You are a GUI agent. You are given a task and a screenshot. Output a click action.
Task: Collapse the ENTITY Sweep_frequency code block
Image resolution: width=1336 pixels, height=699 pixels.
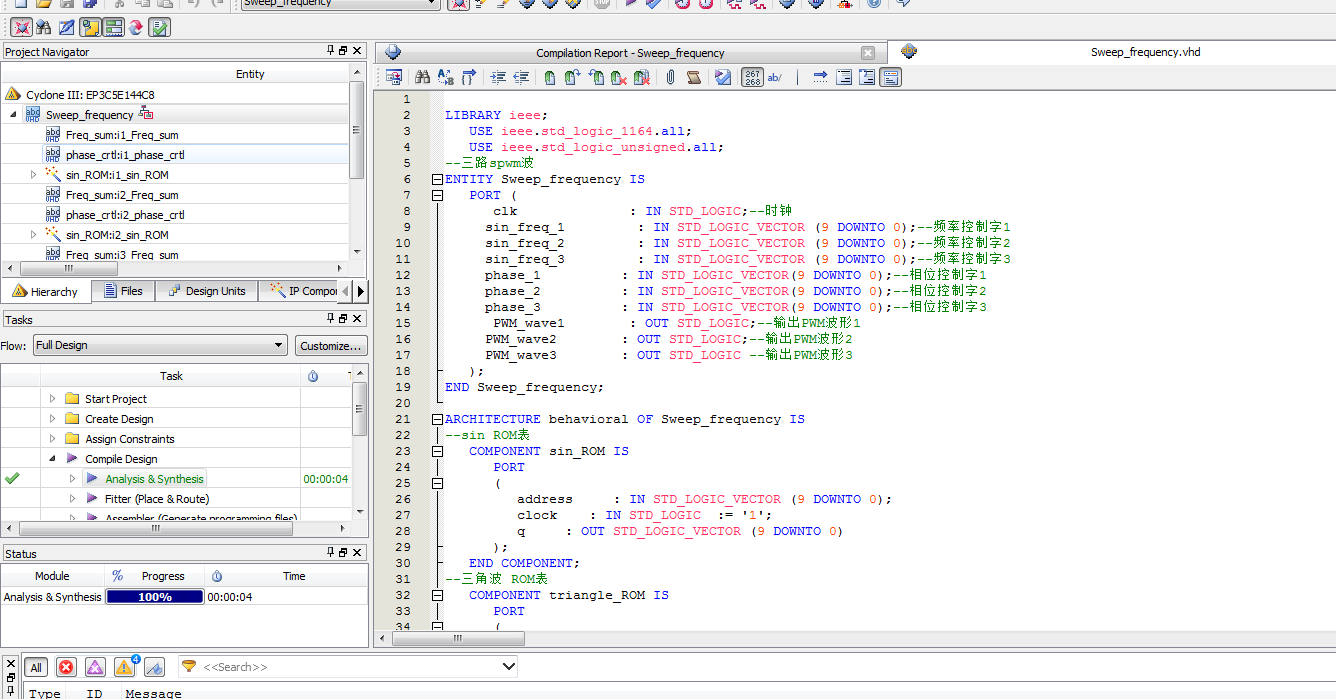tap(437, 180)
